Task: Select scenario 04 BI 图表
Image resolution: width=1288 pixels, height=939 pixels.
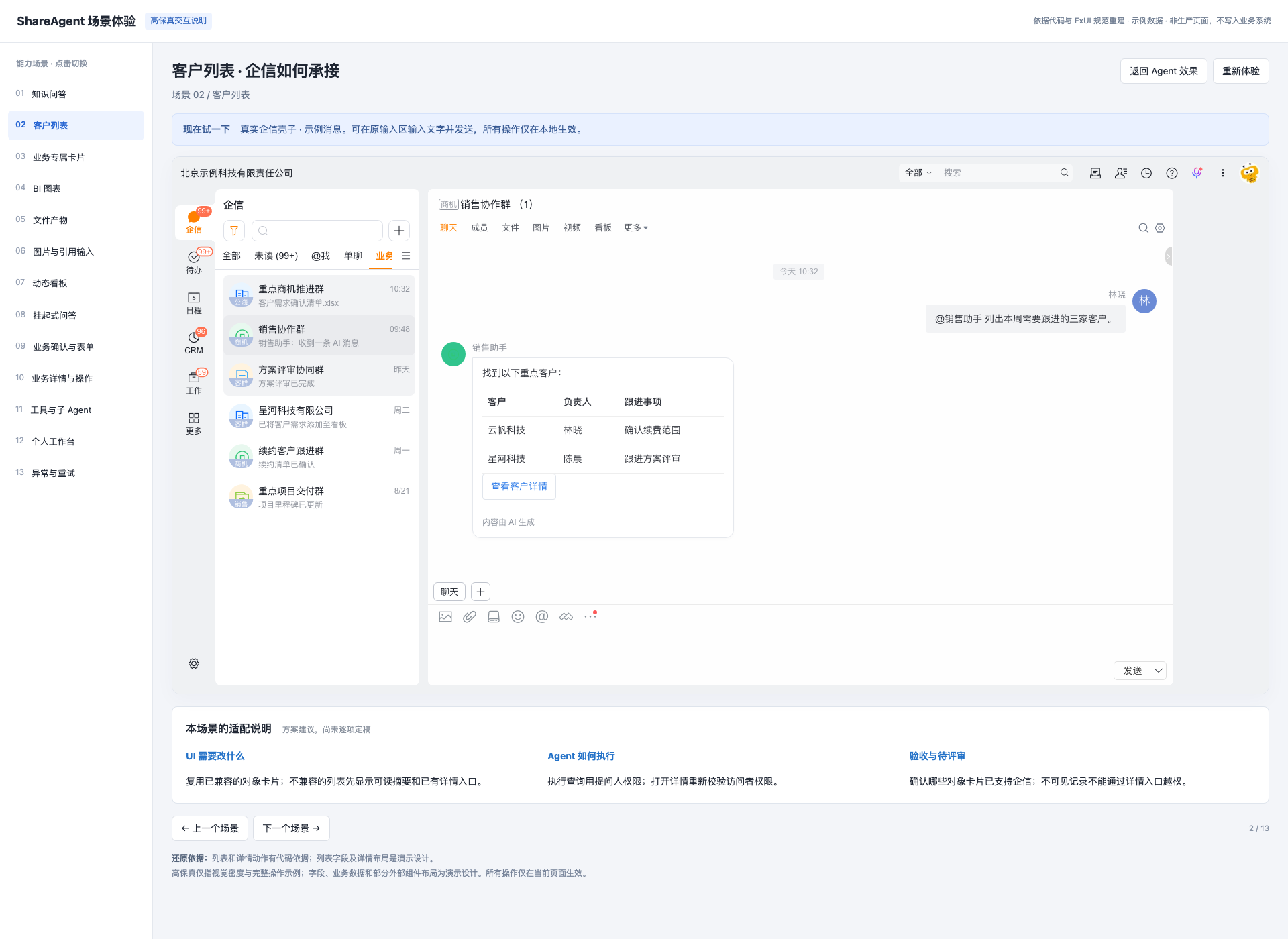Action: click(76, 188)
